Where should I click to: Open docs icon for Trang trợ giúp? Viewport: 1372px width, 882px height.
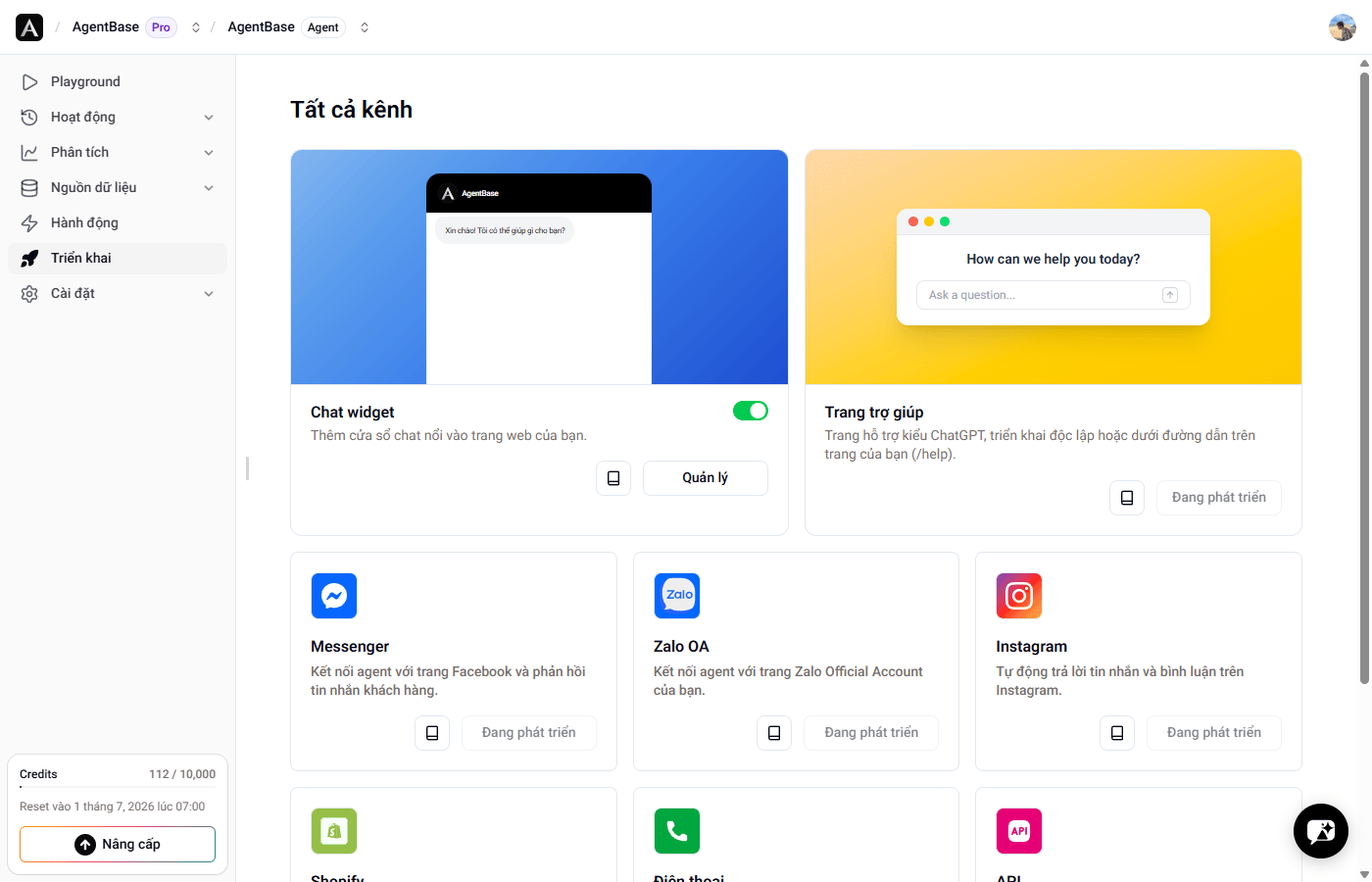[x=1127, y=498]
